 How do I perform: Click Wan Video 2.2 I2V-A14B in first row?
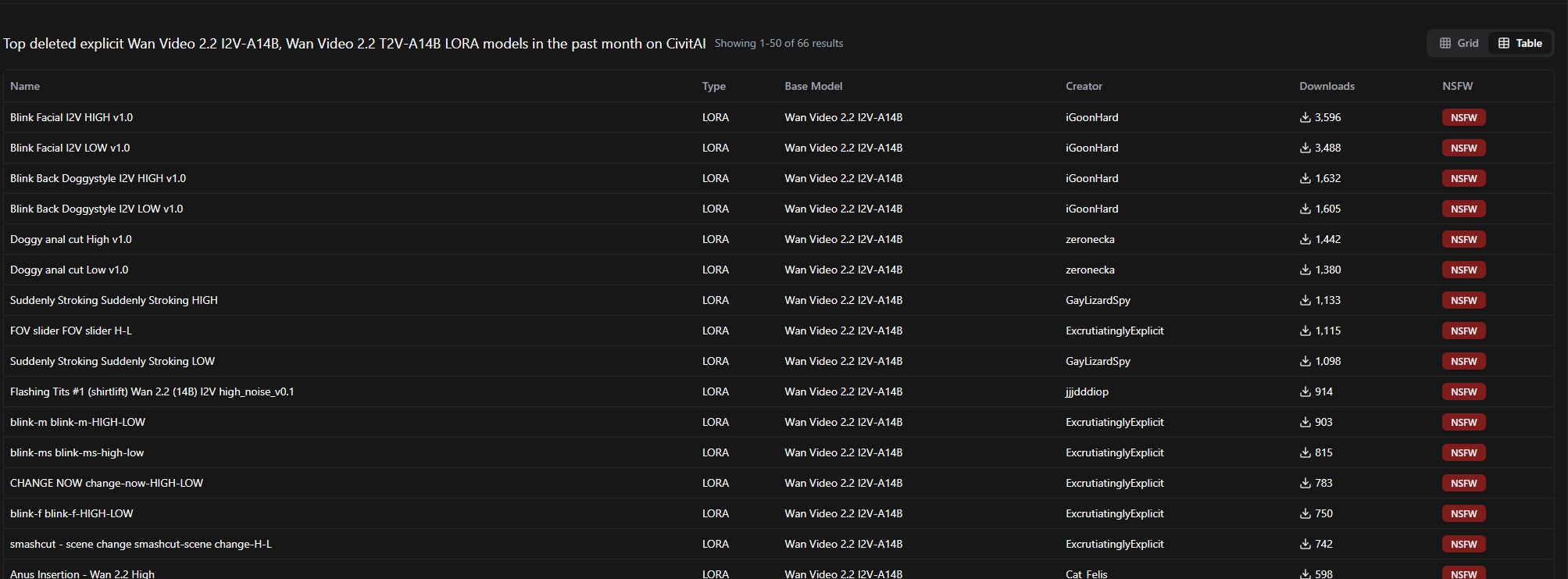(x=844, y=117)
